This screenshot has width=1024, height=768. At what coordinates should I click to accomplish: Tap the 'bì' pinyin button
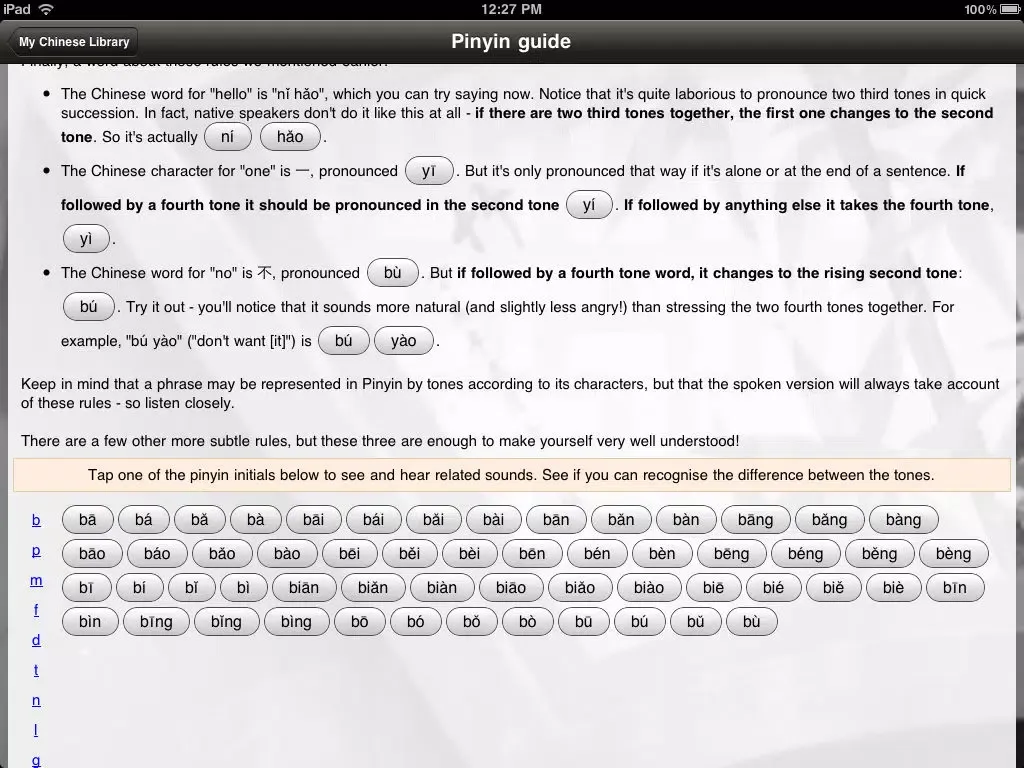coord(244,587)
